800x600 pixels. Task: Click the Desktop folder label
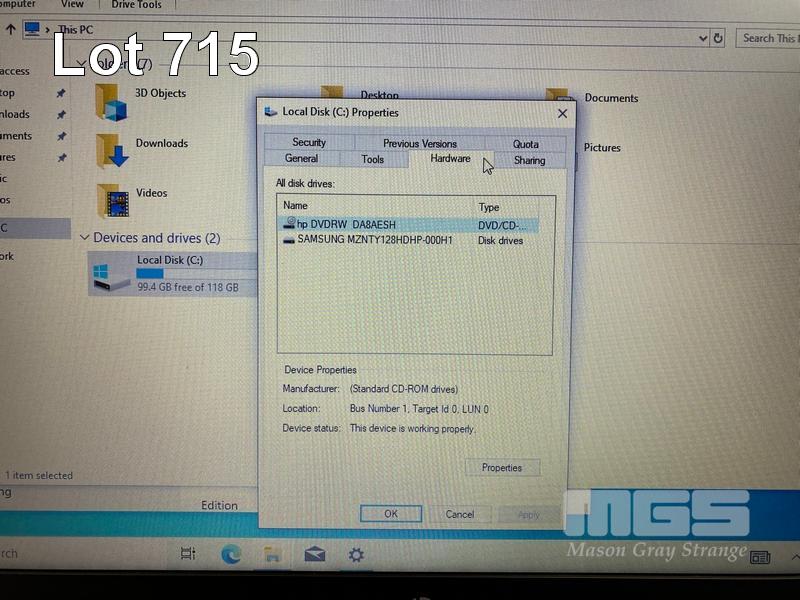380,95
